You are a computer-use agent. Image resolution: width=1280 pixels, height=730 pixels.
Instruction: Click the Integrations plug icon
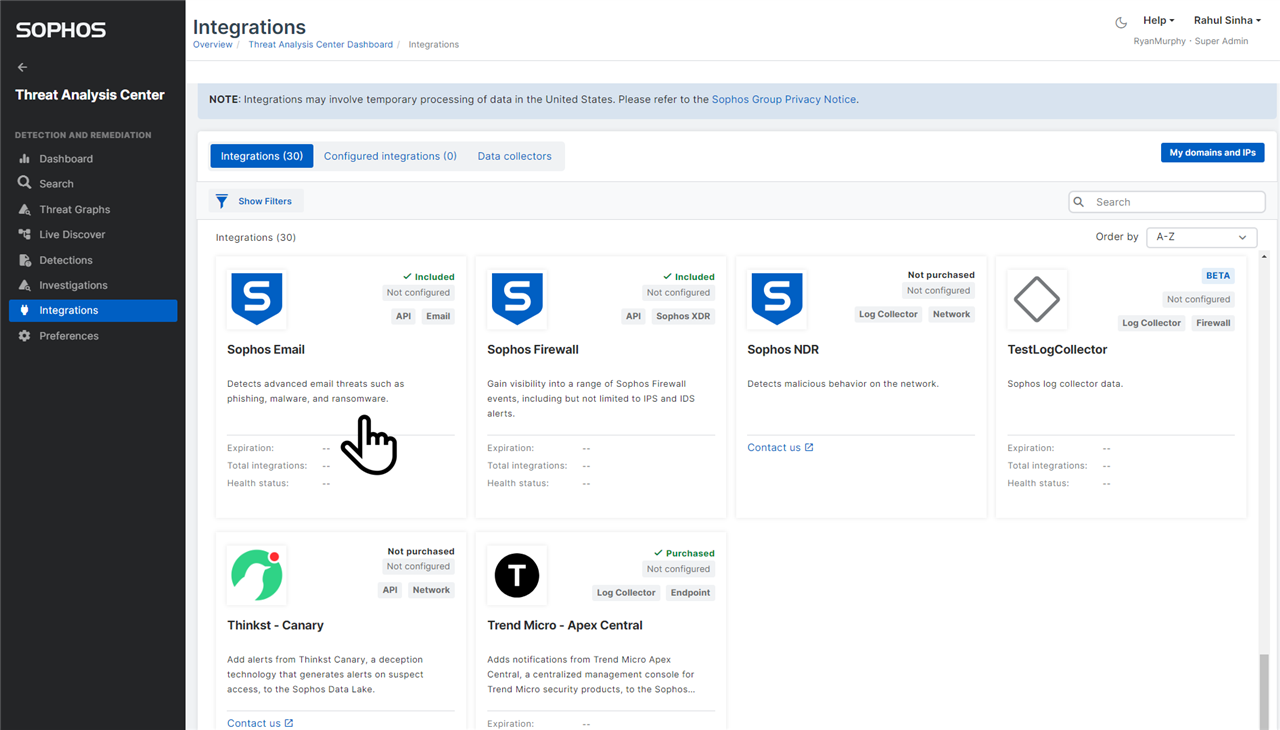click(25, 310)
